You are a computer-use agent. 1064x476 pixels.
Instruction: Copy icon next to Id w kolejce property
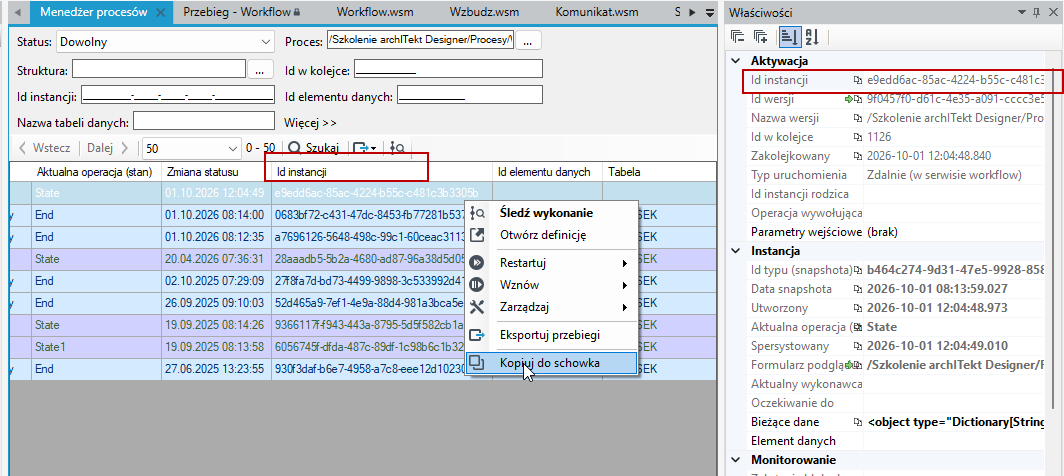pyautogui.click(x=857, y=137)
